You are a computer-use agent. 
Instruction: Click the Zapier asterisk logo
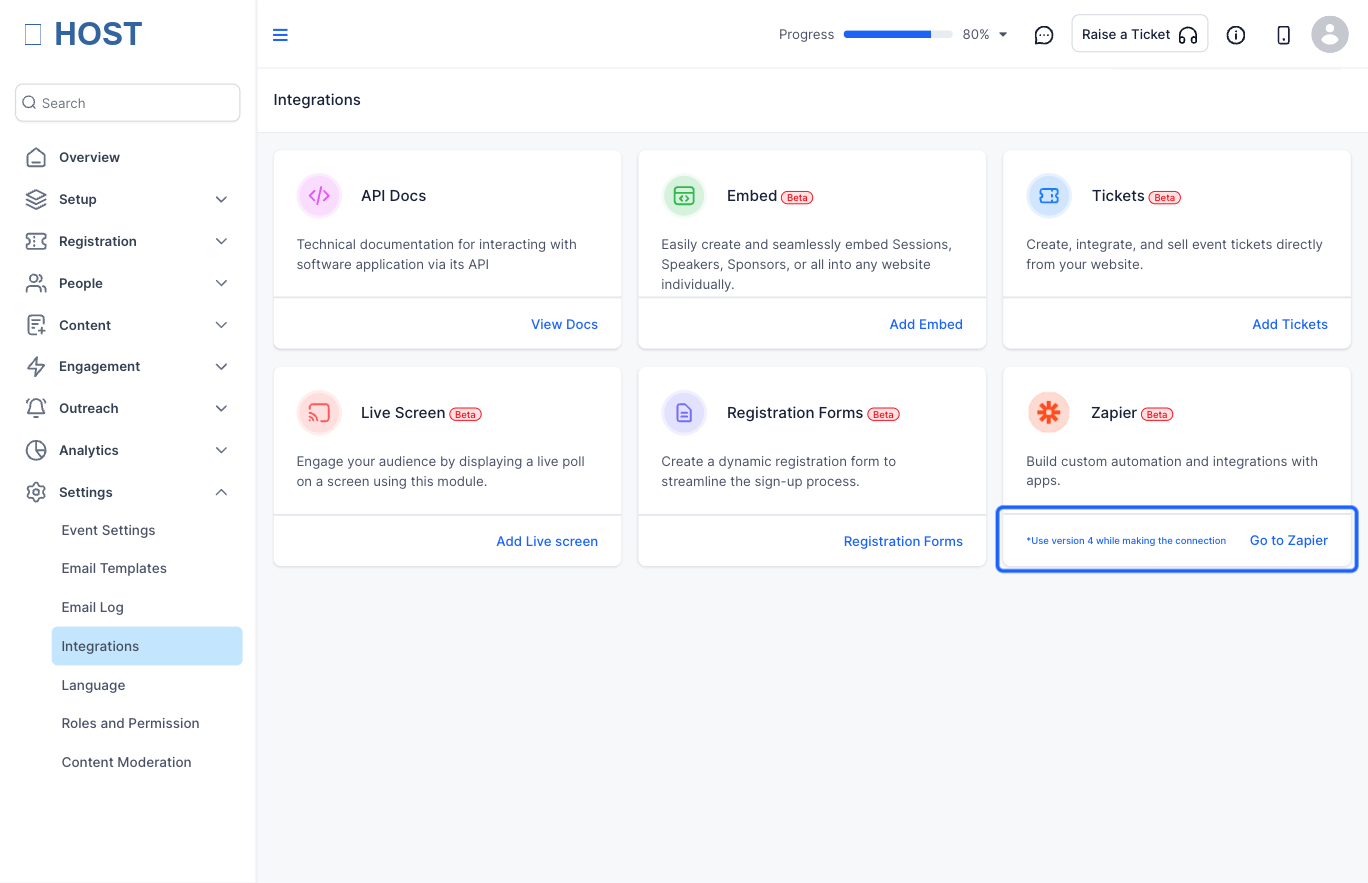[1049, 413]
